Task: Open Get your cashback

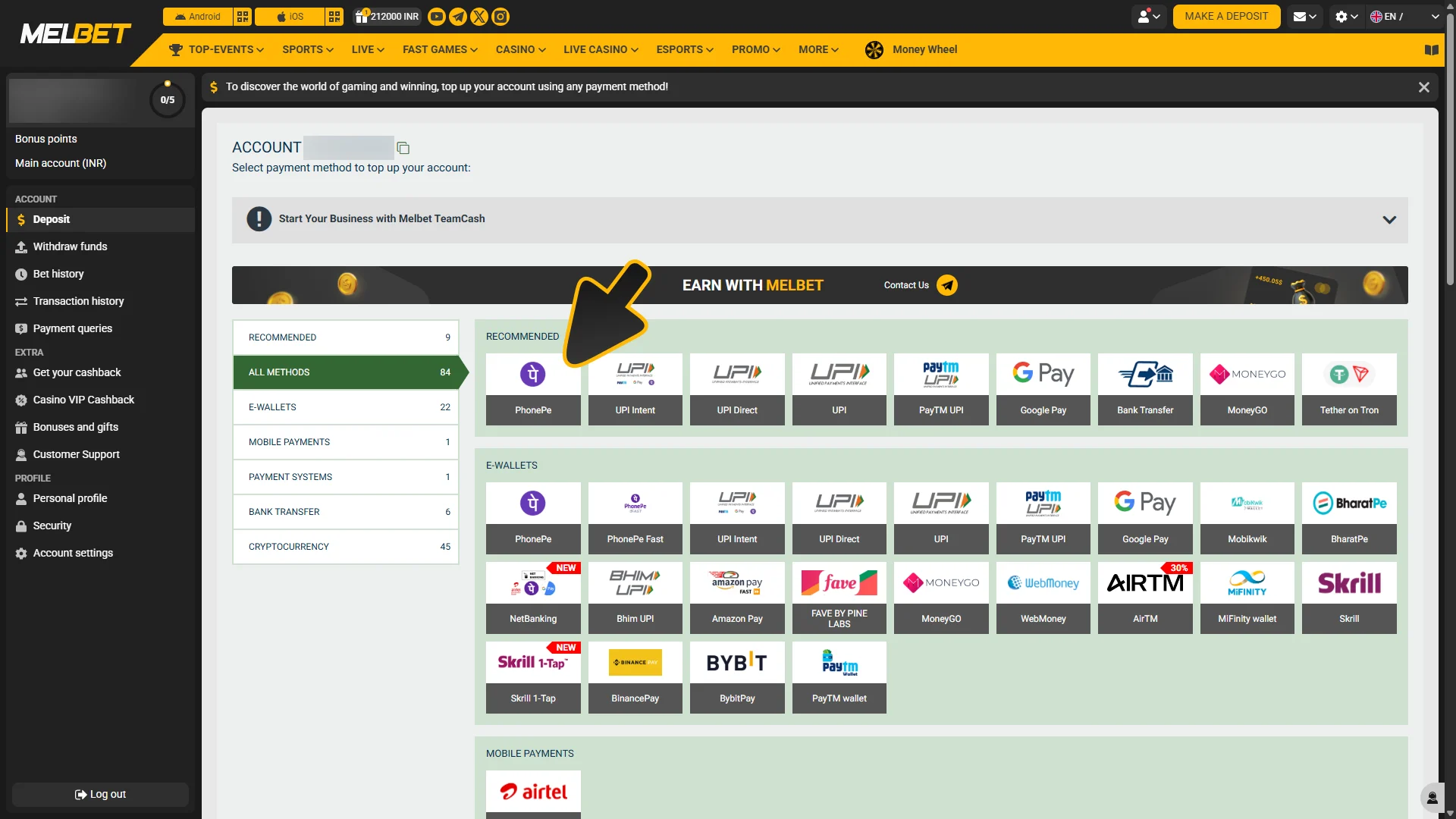Action: [100, 372]
